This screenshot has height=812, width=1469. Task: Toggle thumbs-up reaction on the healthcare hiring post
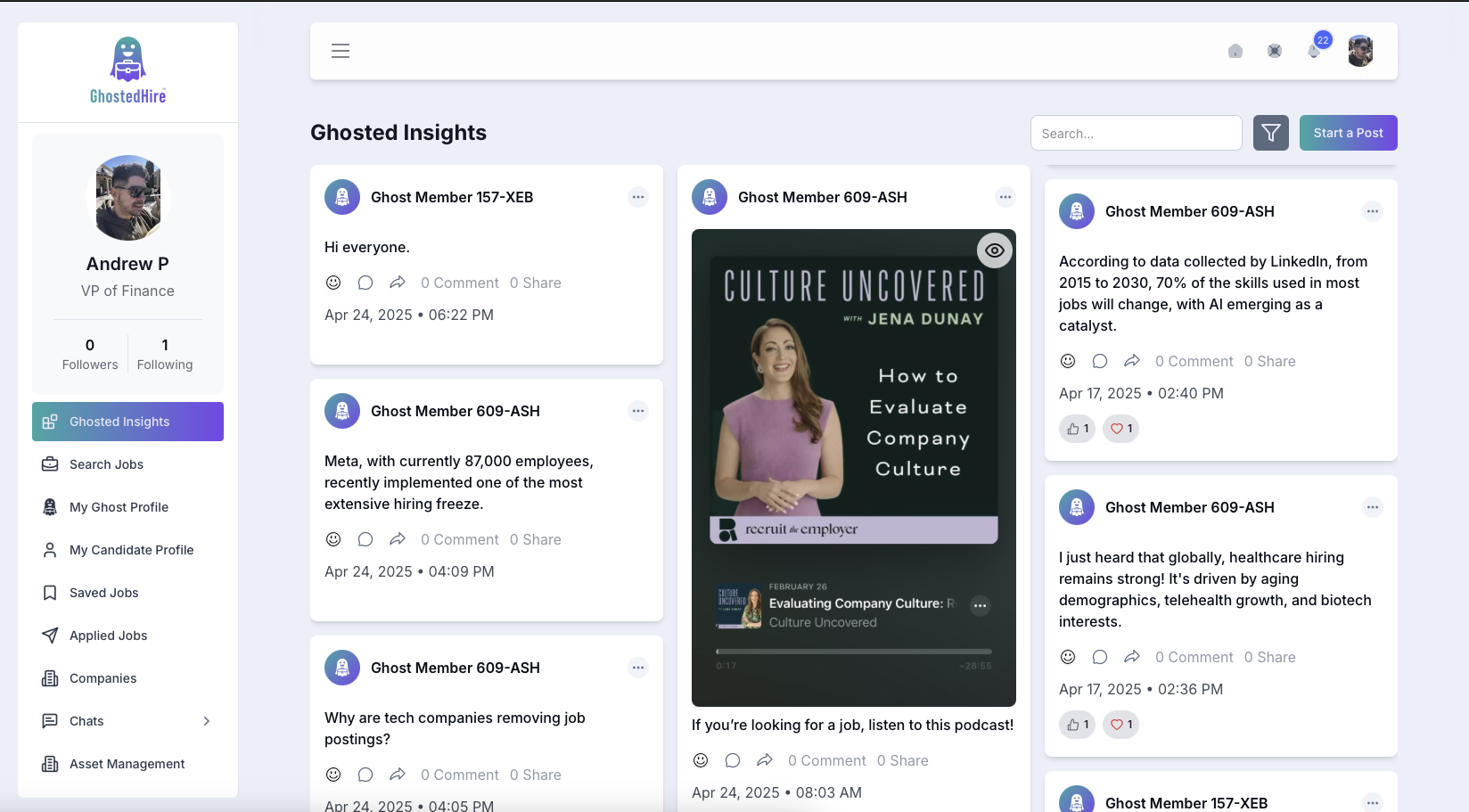click(x=1078, y=725)
